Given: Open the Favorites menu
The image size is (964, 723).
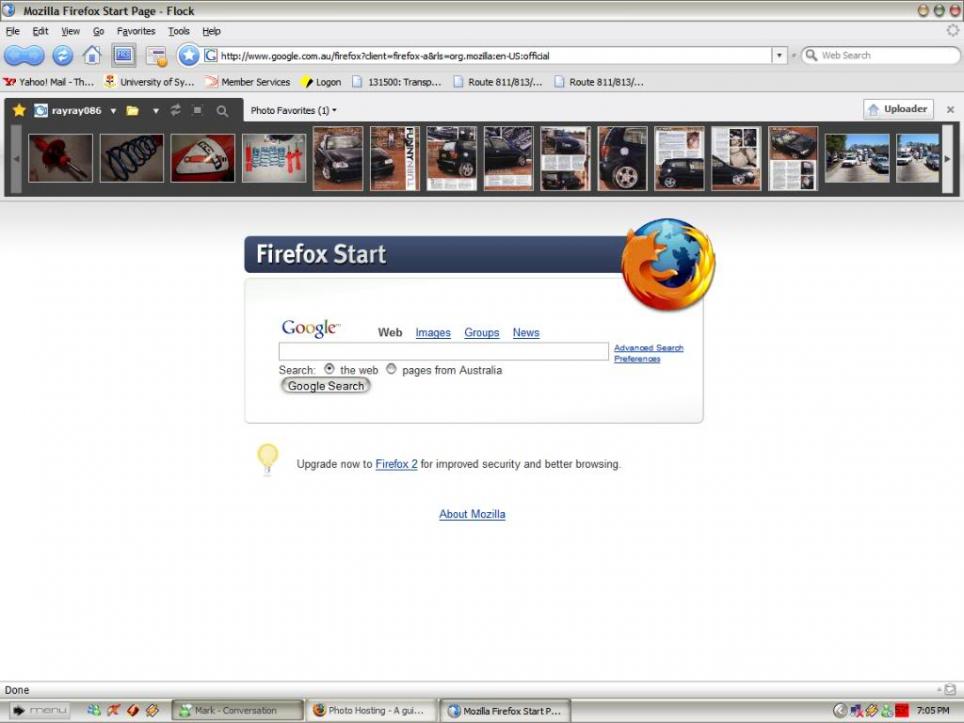Looking at the screenshot, I should 136,31.
